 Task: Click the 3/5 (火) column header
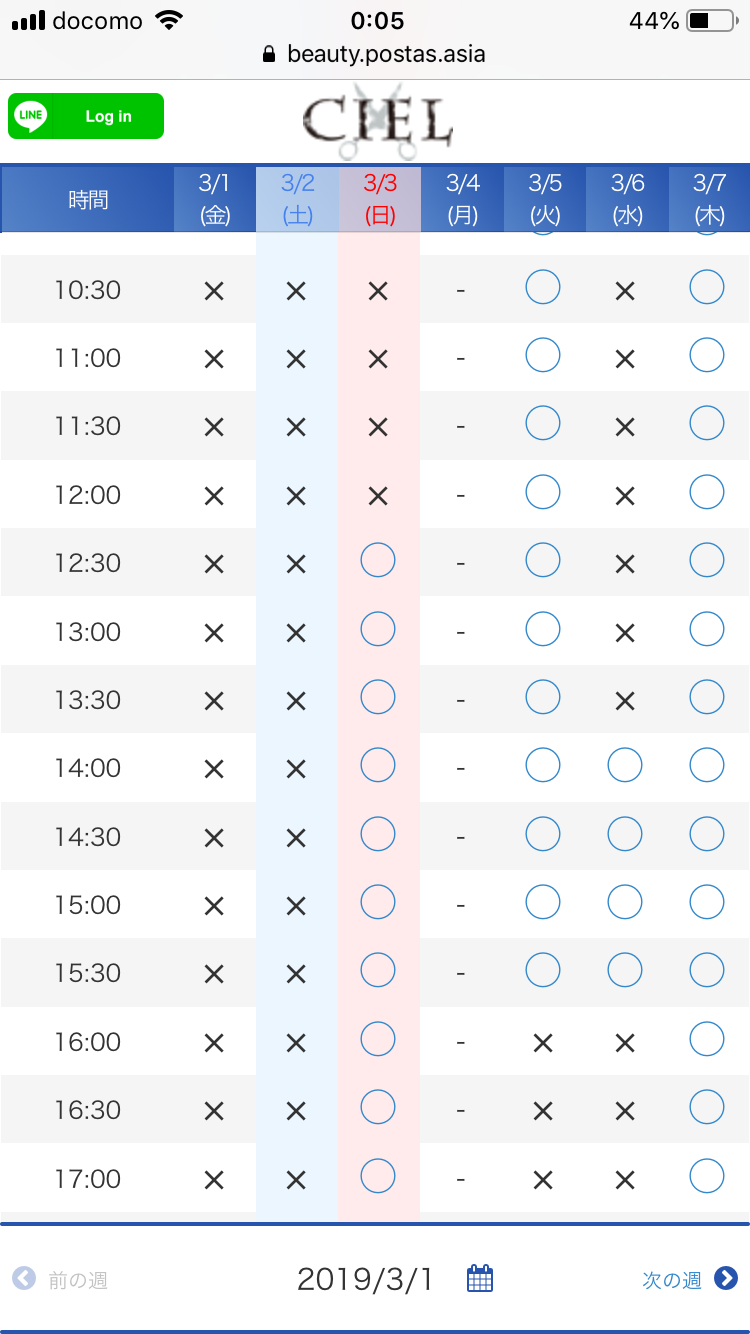[545, 199]
